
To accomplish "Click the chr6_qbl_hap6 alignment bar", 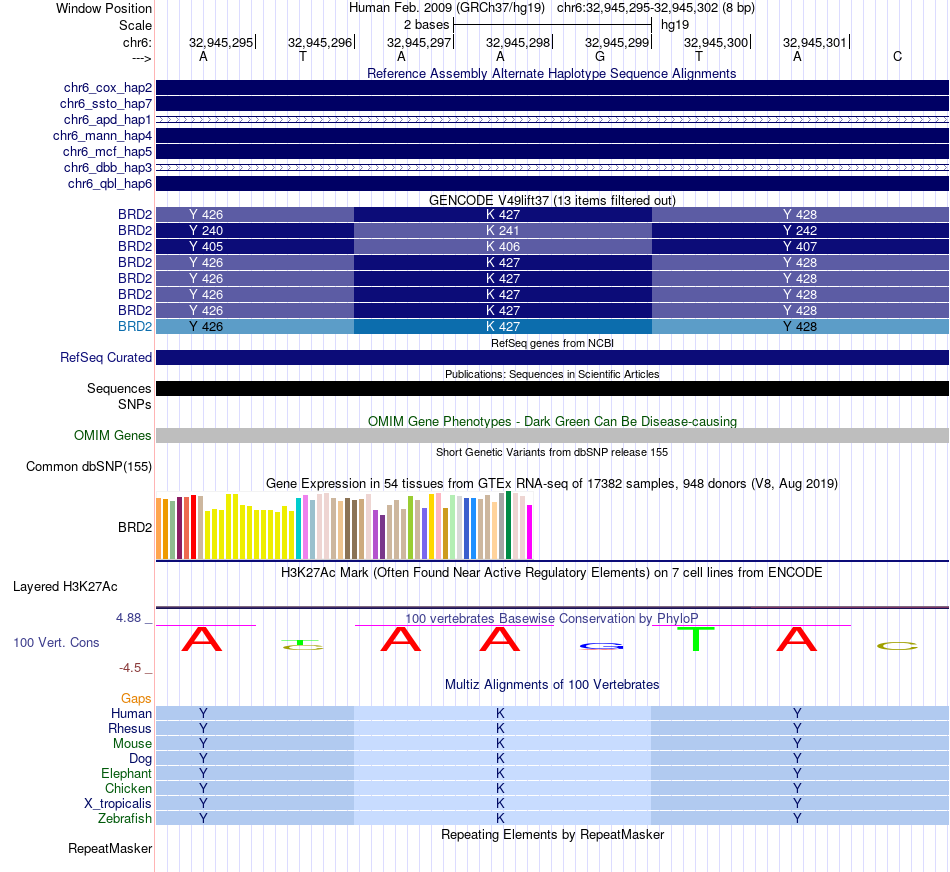I will [552, 184].
